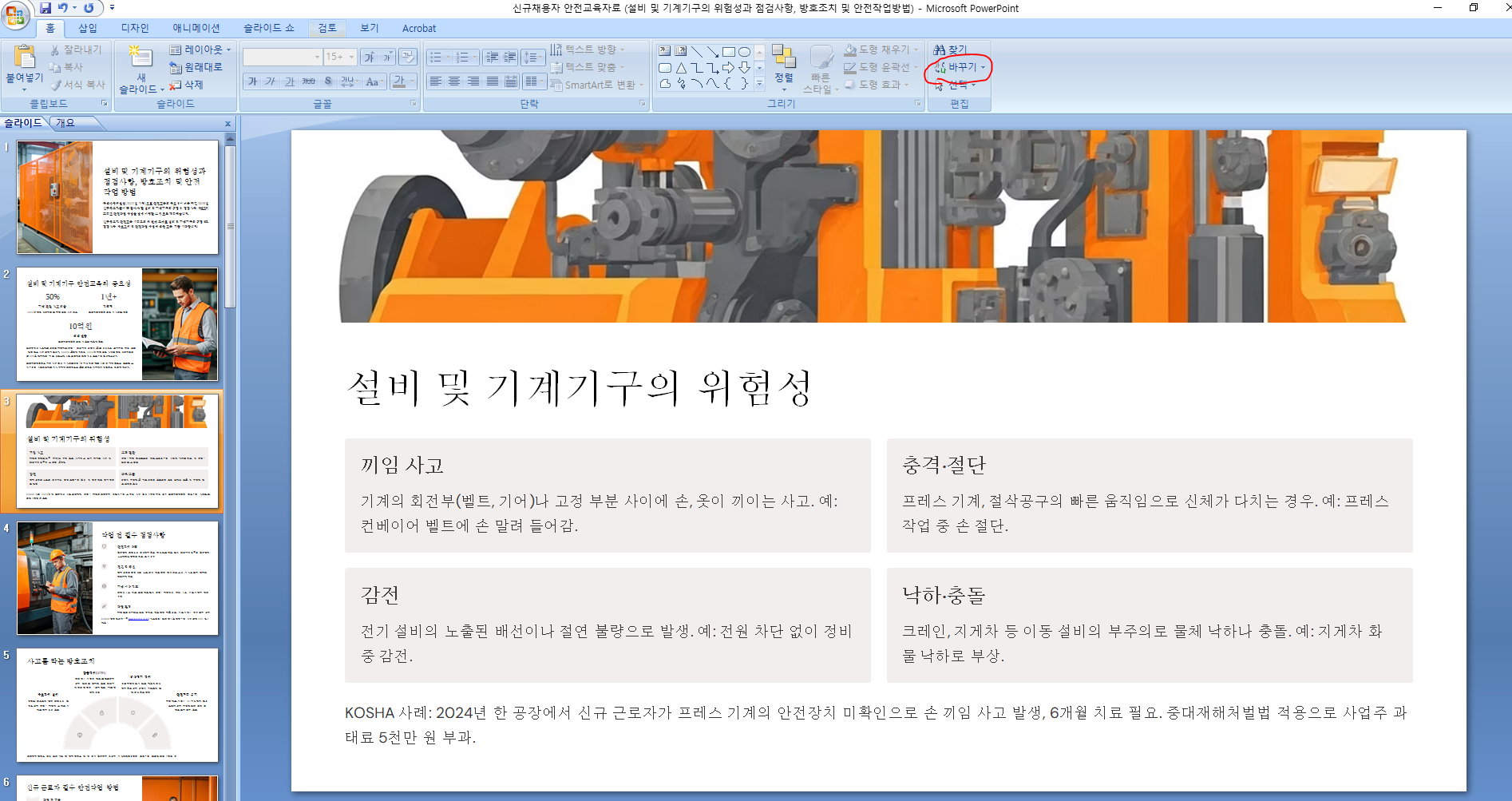The height and width of the screenshot is (801, 1512).
Task: Open the Design (디자인) ribbon tab
Action: click(x=135, y=28)
